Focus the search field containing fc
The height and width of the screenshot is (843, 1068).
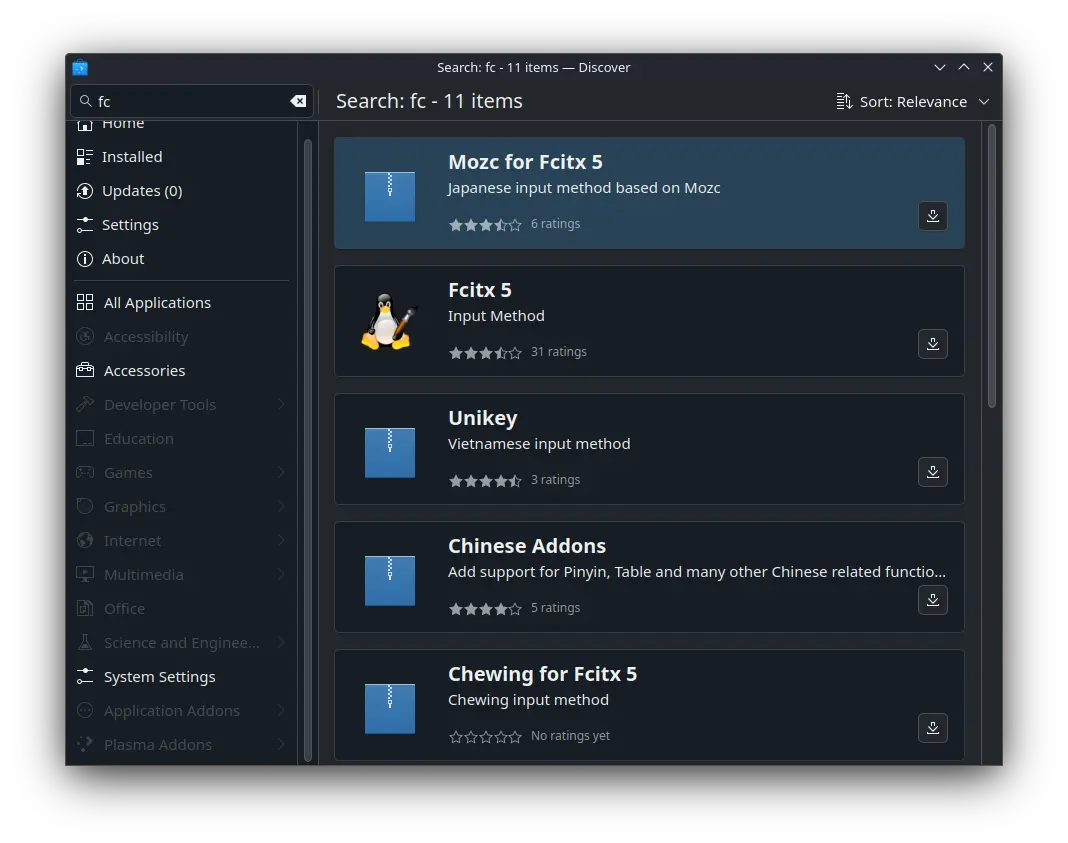coord(191,101)
